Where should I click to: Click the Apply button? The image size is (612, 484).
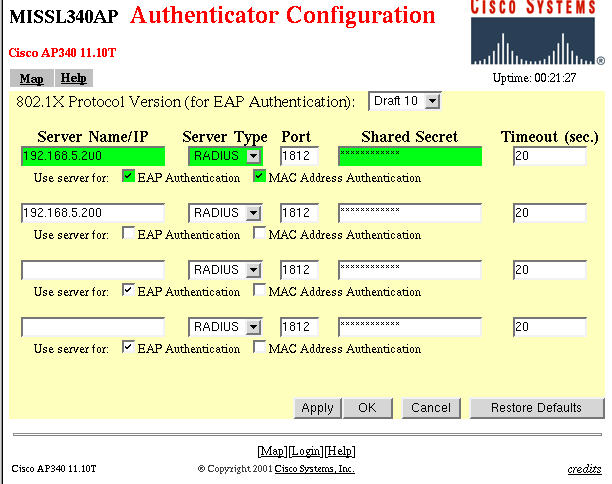coord(318,408)
